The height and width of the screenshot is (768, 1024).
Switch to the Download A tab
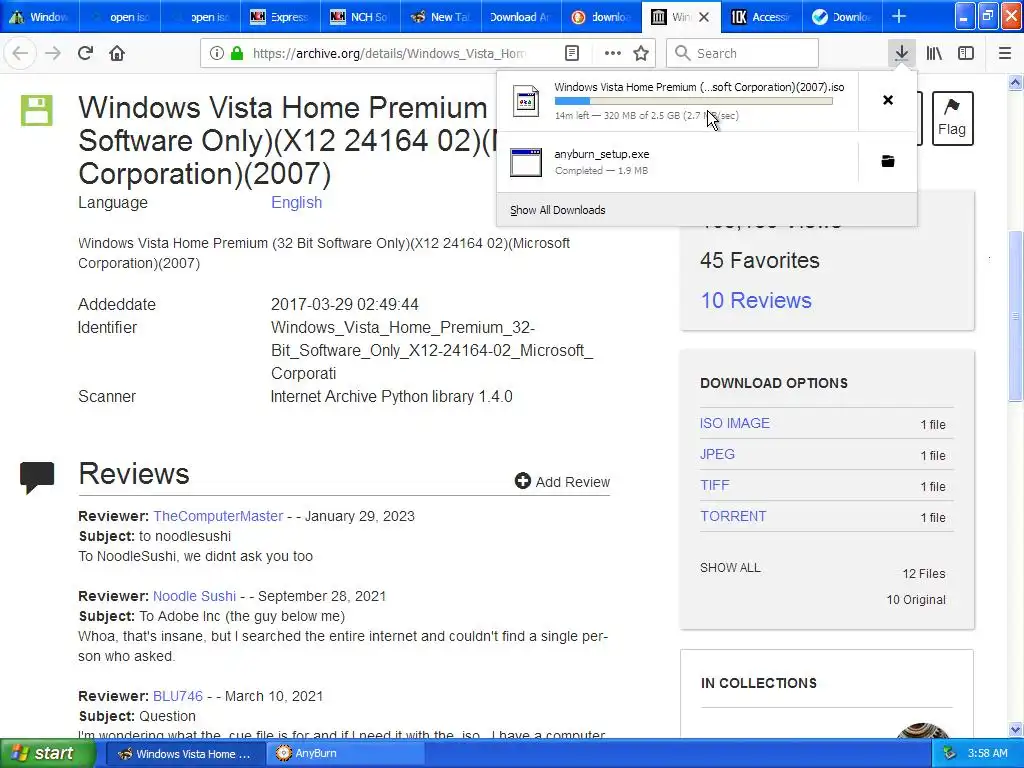[520, 17]
